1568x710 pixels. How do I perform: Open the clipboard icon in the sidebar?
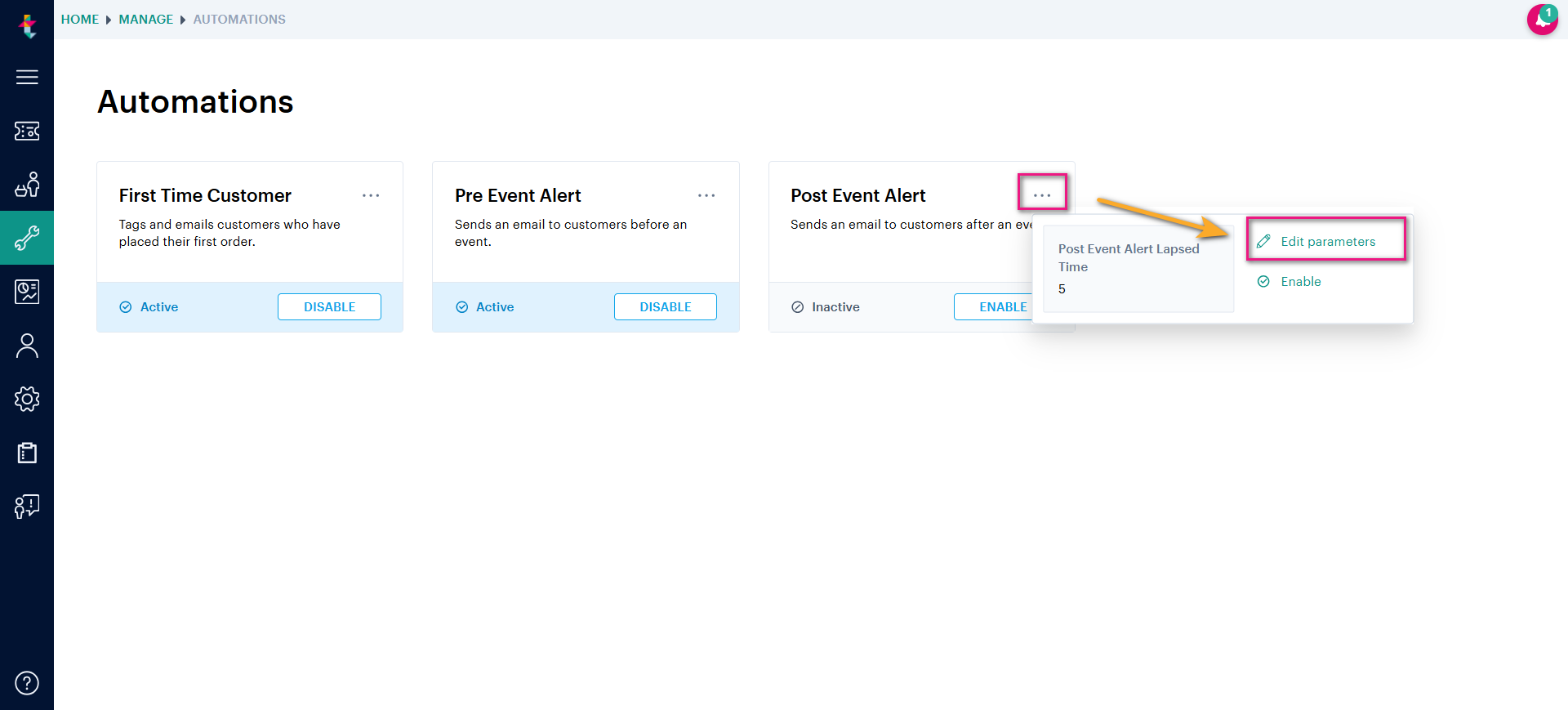[x=27, y=453]
